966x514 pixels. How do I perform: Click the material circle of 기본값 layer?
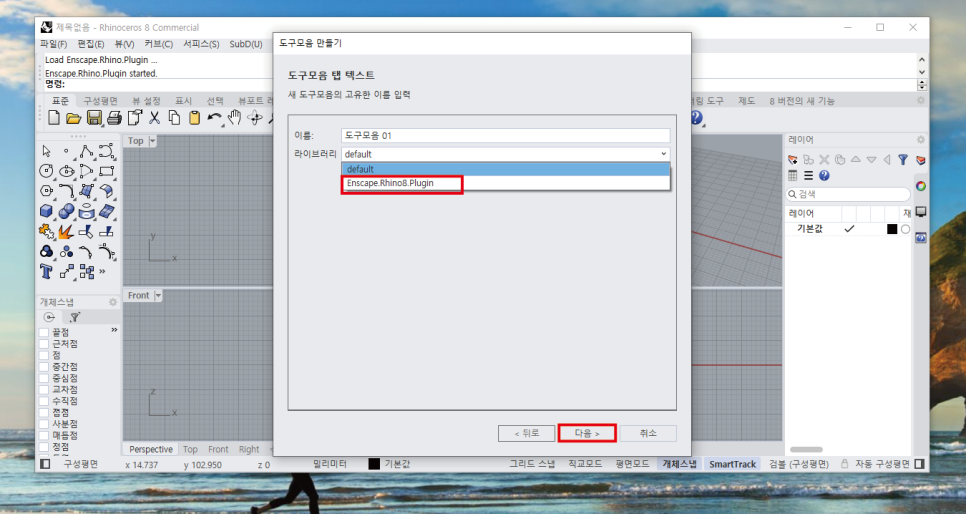click(x=905, y=229)
